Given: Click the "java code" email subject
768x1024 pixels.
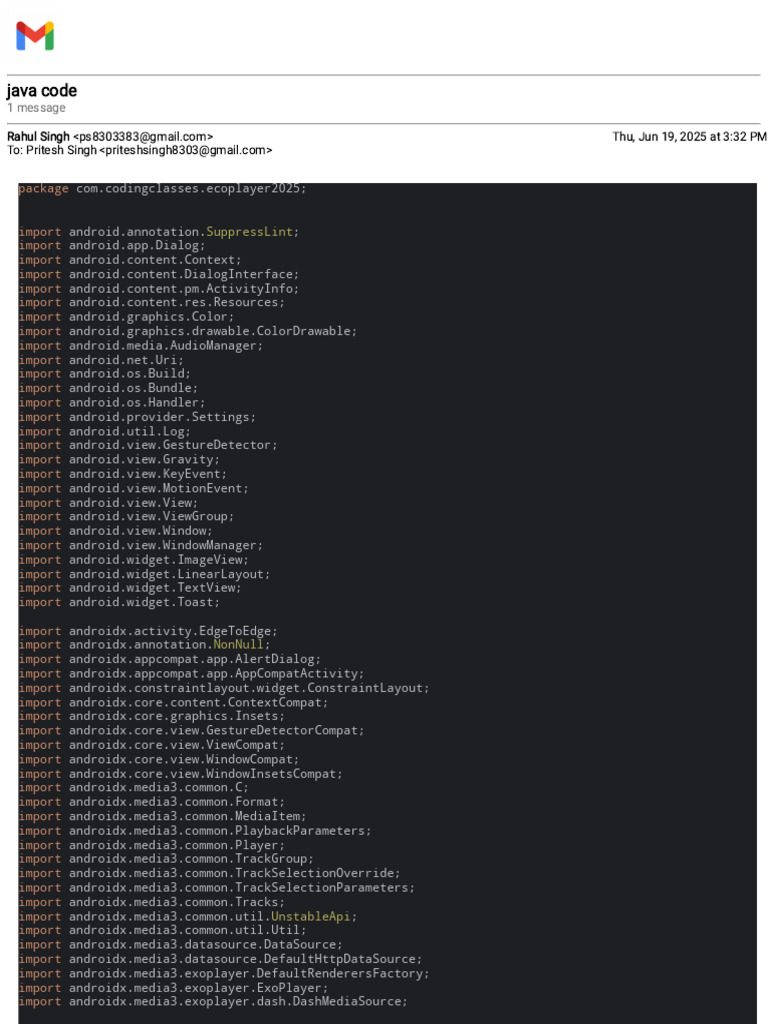Looking at the screenshot, I should tap(42, 91).
